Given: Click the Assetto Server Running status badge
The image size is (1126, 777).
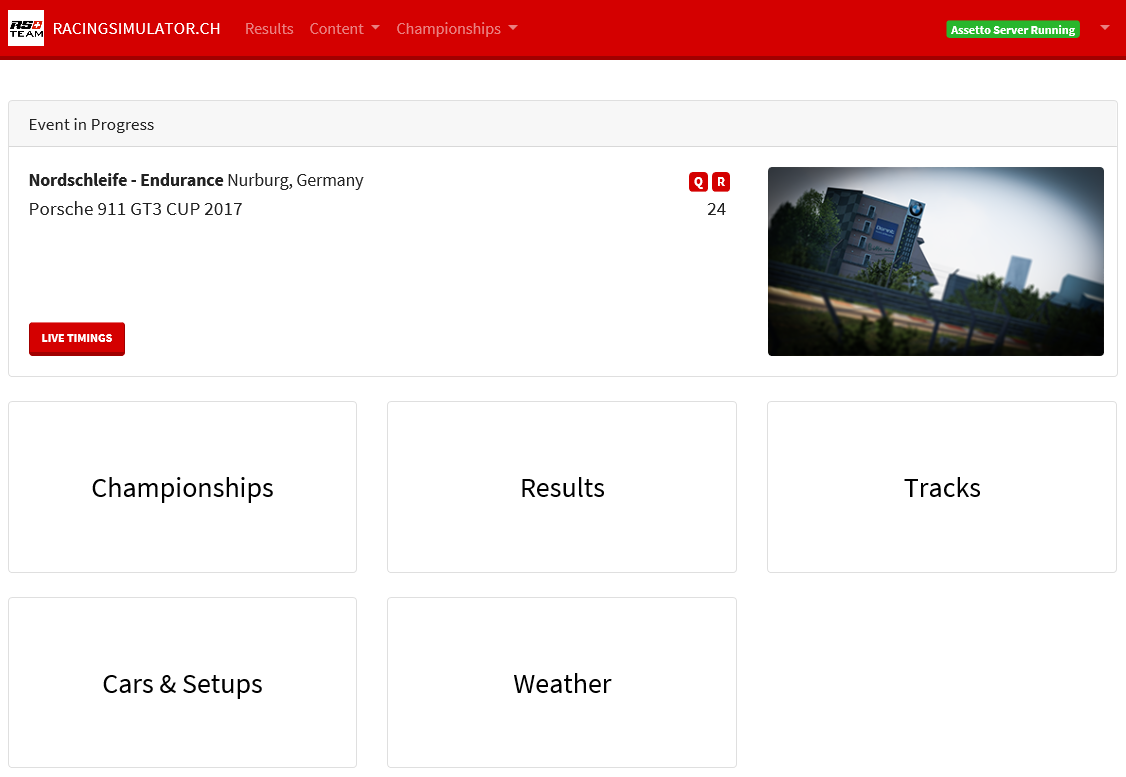Looking at the screenshot, I should pos(1013,29).
